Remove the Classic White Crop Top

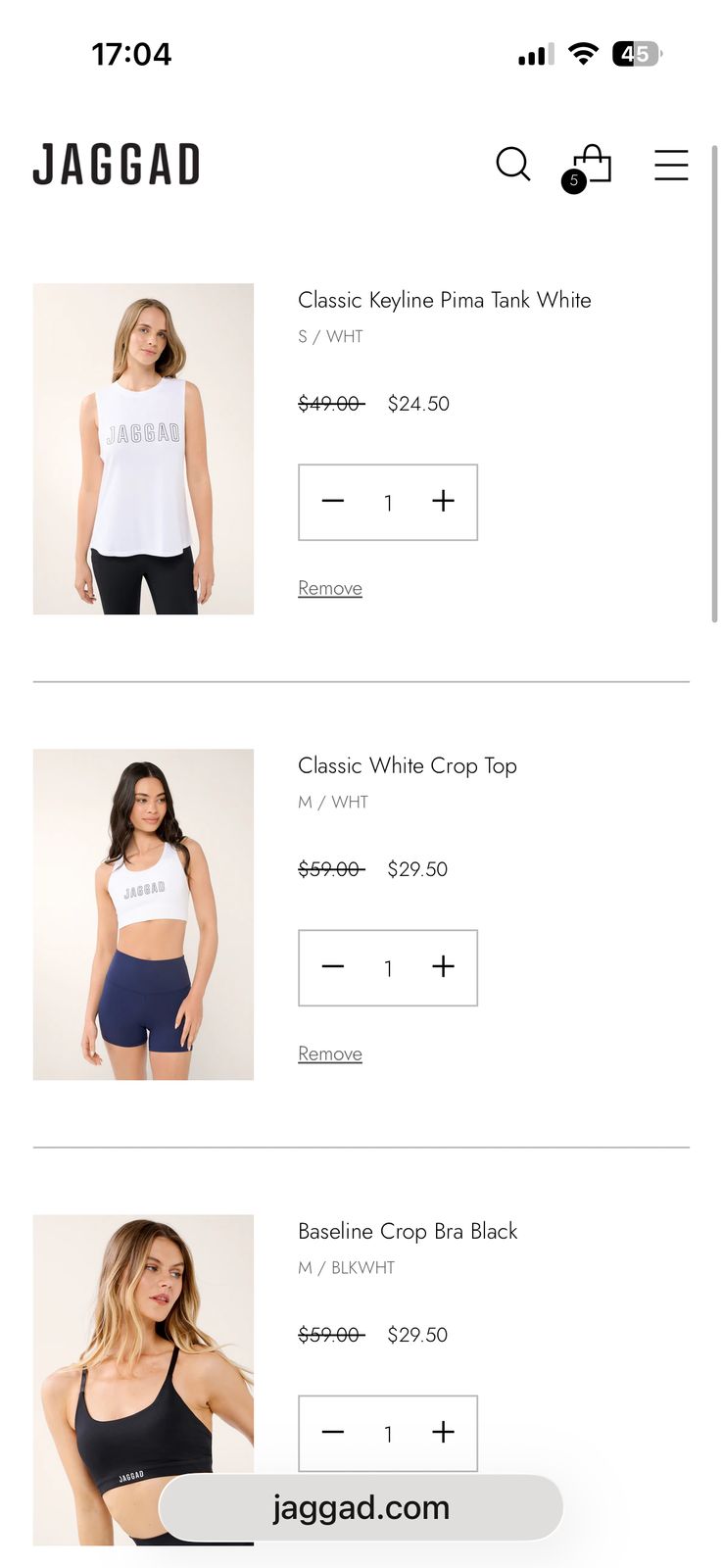click(330, 1053)
